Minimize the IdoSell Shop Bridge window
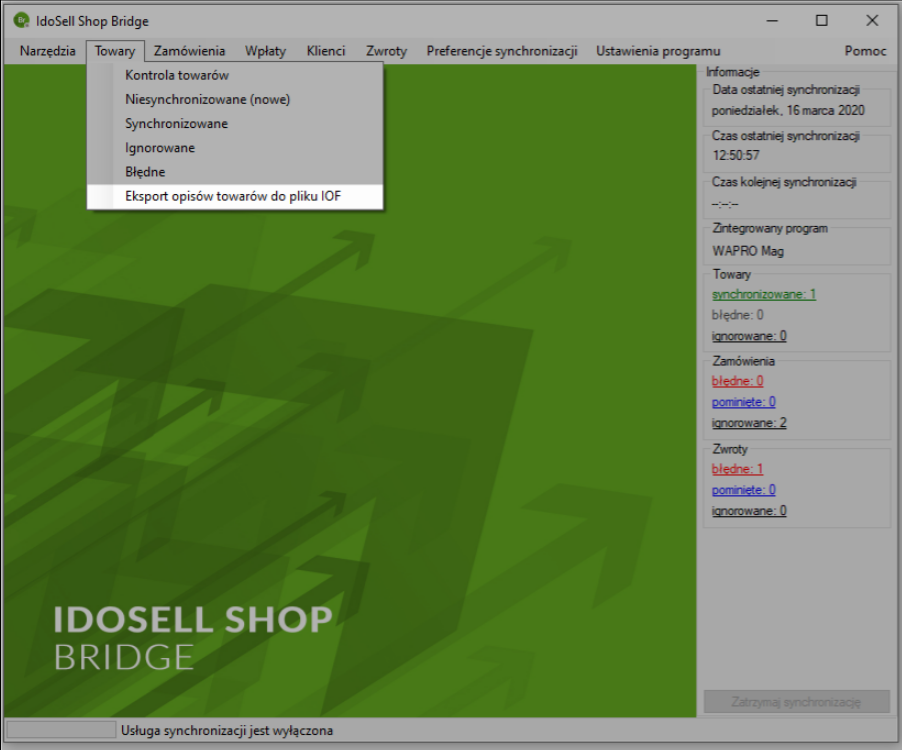 772,21
